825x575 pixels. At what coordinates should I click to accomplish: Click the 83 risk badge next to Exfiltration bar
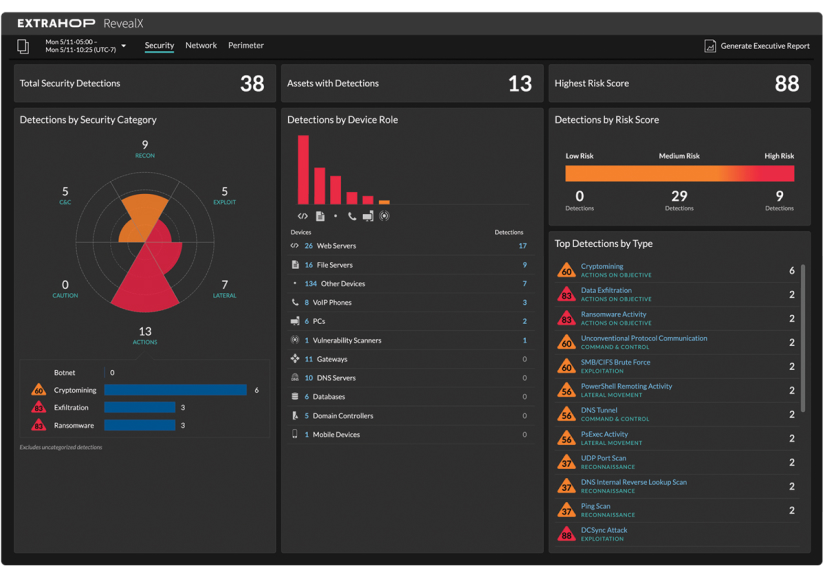click(38, 408)
